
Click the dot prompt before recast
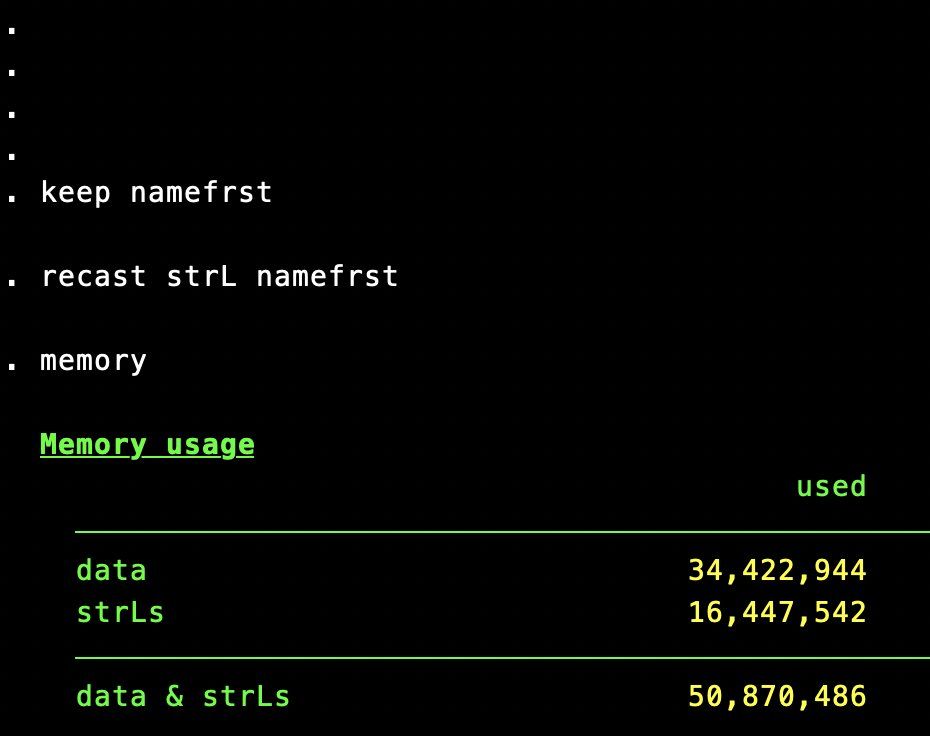pyautogui.click(x=12, y=281)
